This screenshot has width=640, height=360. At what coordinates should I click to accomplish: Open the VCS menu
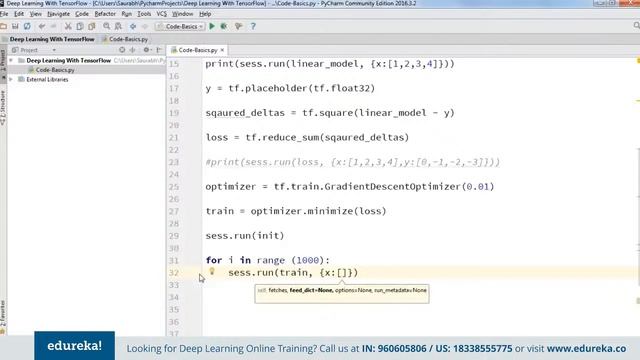(162, 14)
